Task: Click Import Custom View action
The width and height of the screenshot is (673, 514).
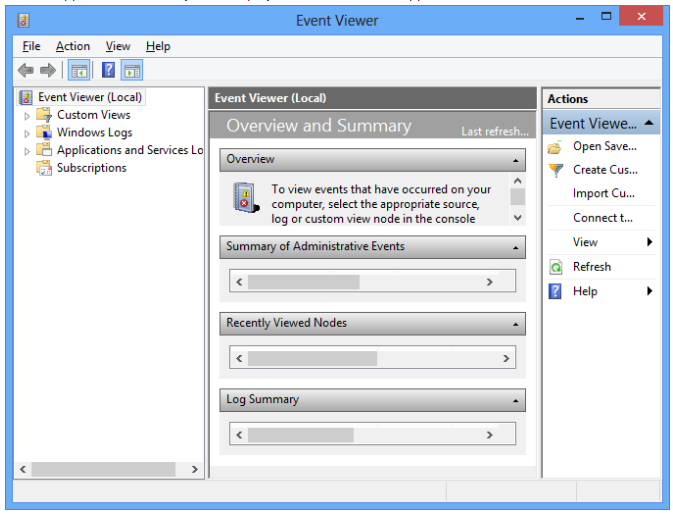Action: click(603, 194)
